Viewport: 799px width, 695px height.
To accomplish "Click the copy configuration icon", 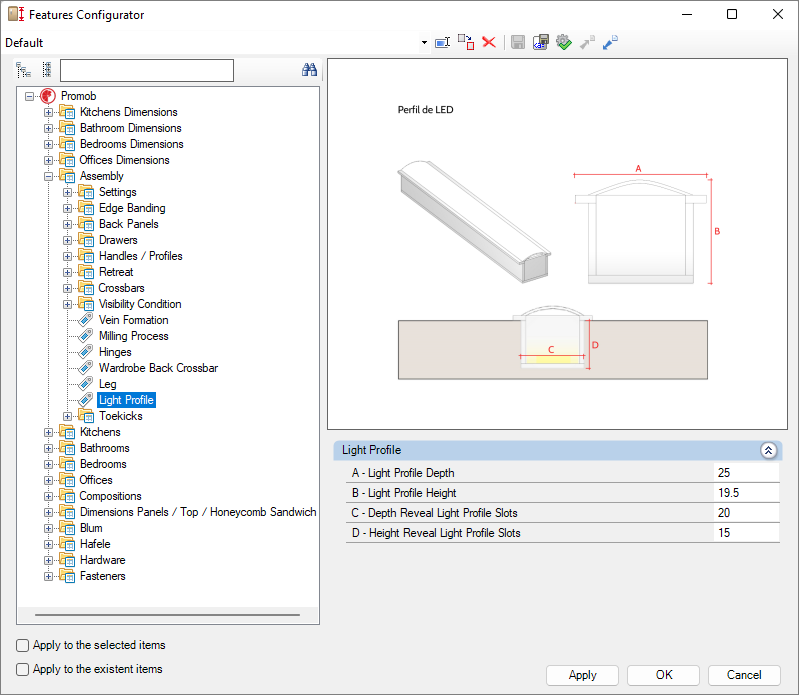I will point(466,43).
